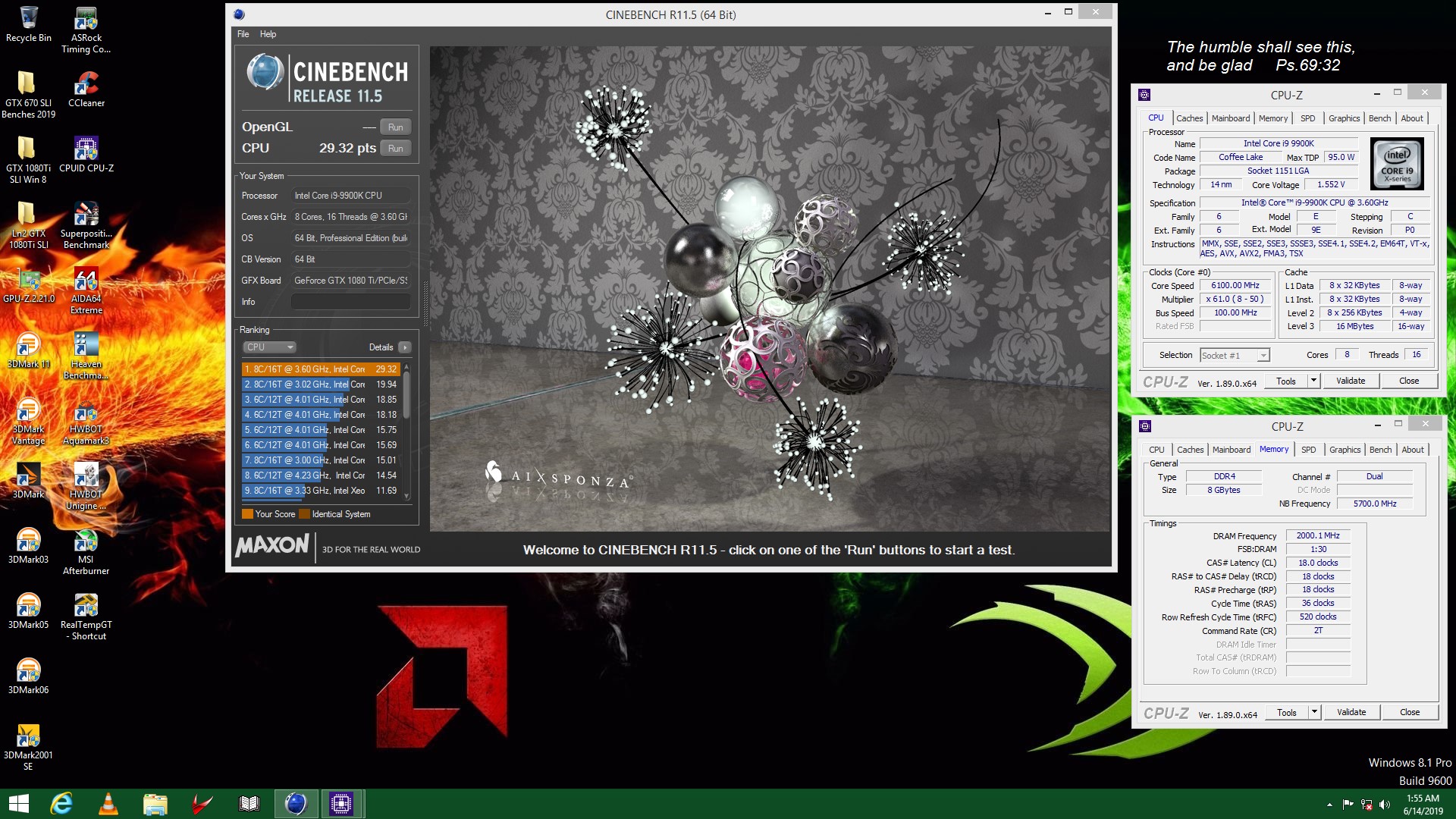Open the Socket #1 selection dropdown
The height and width of the screenshot is (819, 1456).
pyautogui.click(x=1235, y=355)
